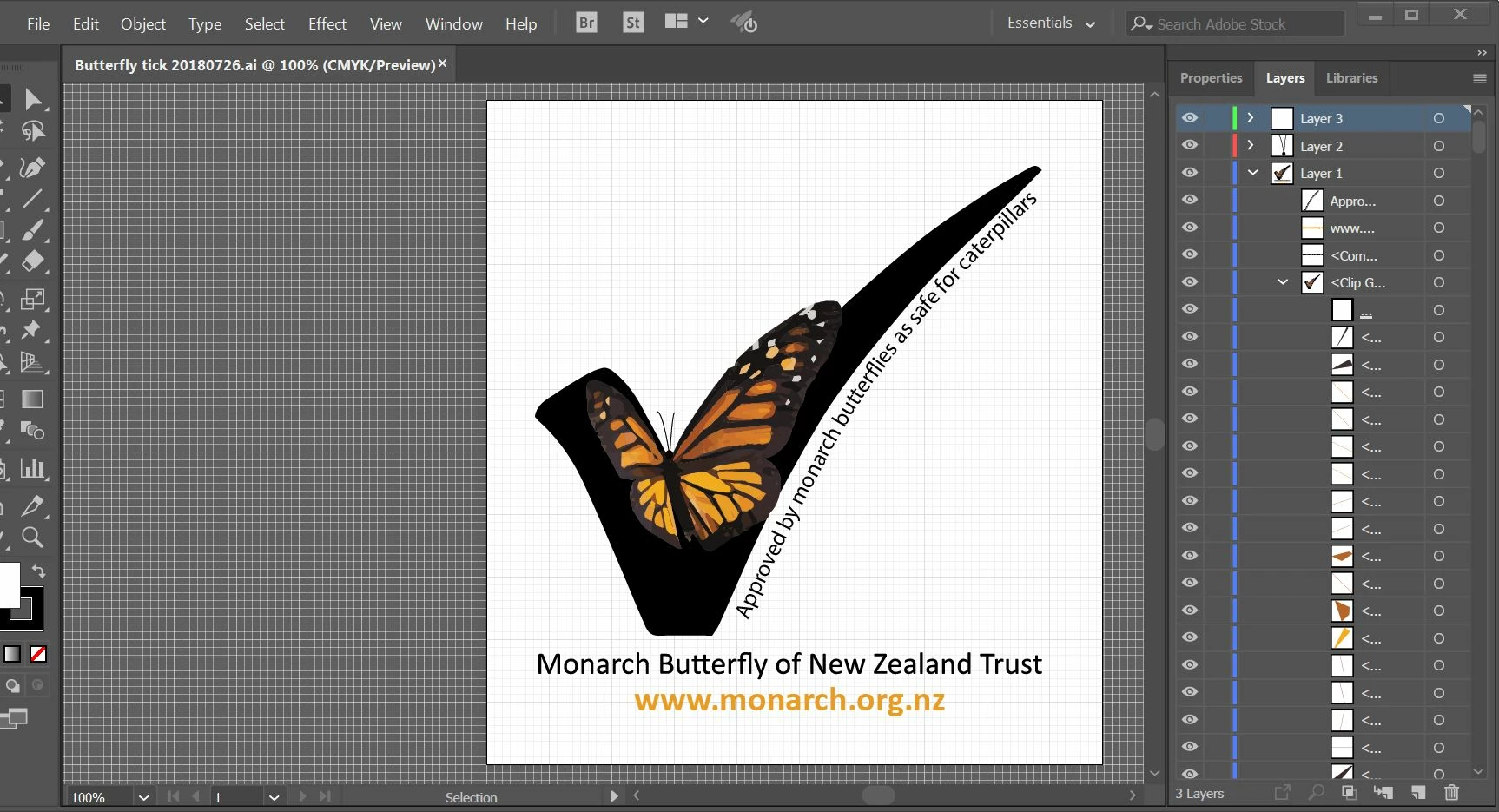The image size is (1499, 812).
Task: Hide Layer 3 with its eye icon
Action: [1190, 118]
